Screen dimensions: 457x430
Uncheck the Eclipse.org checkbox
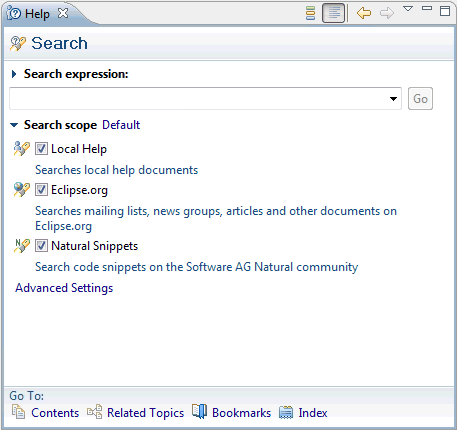pyautogui.click(x=41, y=190)
